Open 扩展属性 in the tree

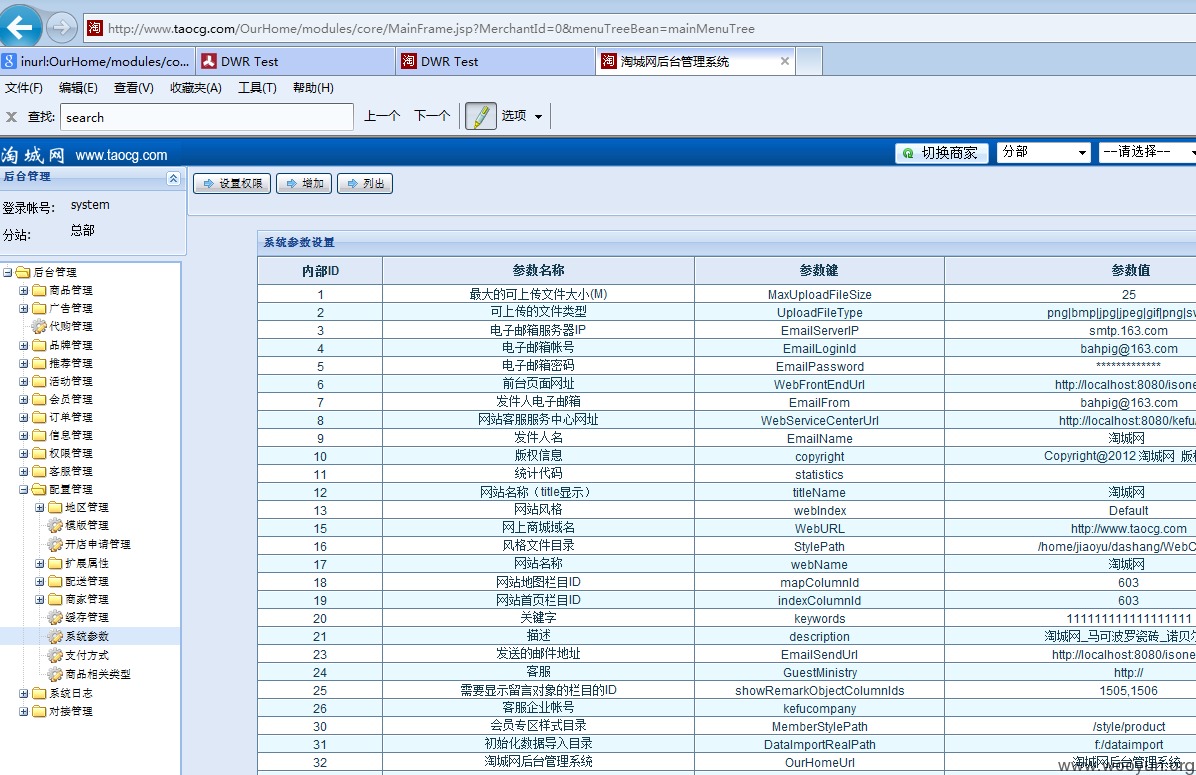87,563
